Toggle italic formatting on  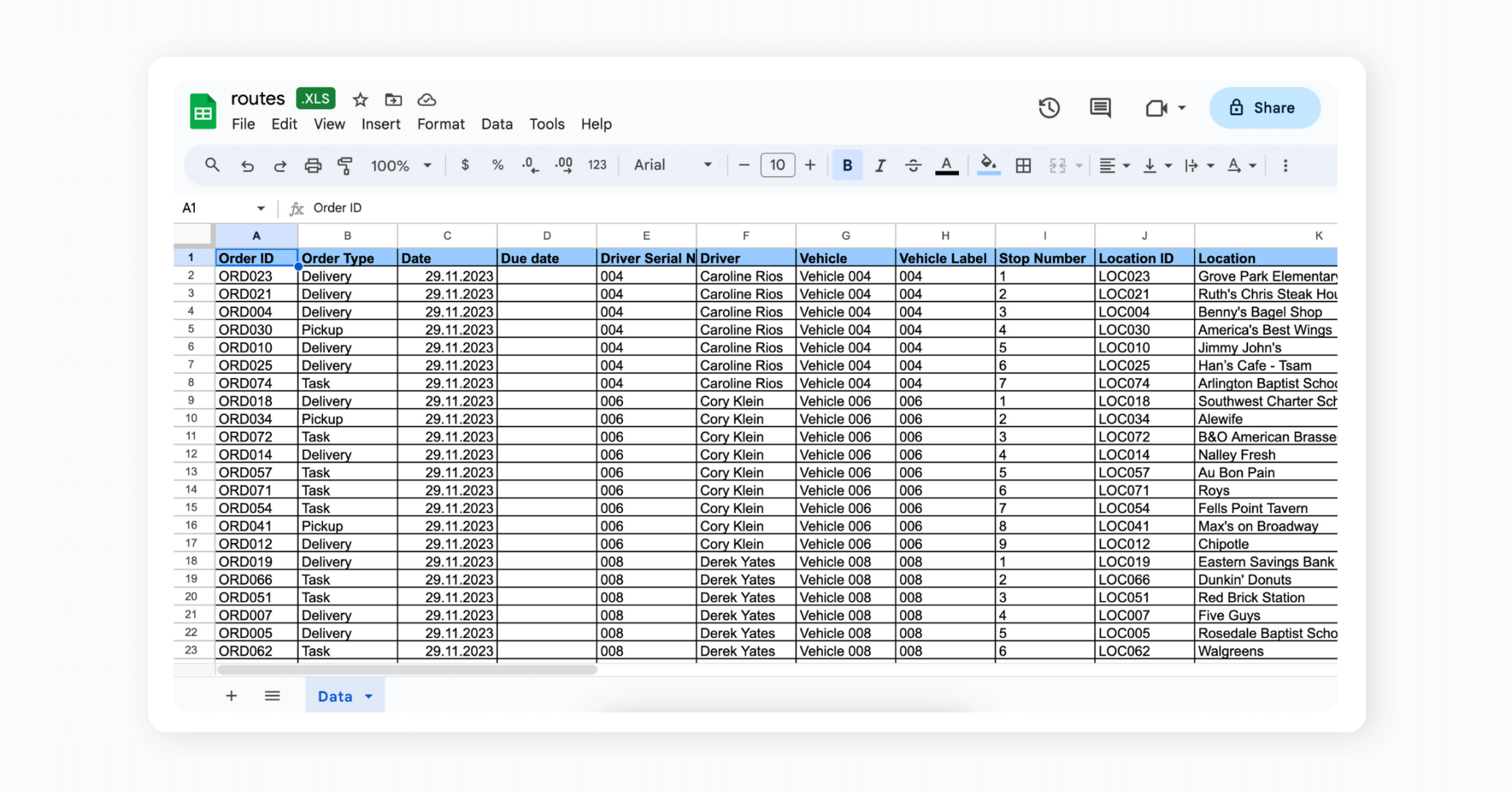880,165
